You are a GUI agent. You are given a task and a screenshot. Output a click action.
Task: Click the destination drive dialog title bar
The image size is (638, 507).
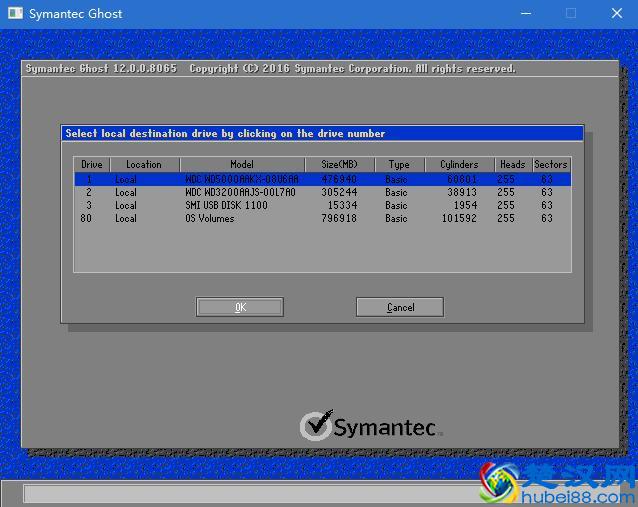(322, 133)
